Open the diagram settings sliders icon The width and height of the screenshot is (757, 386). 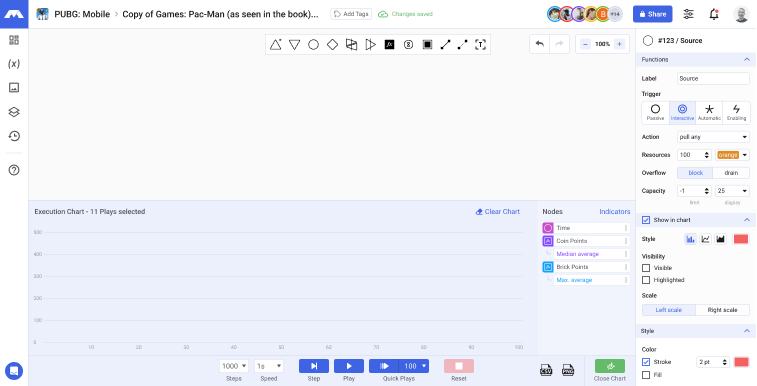click(688, 14)
